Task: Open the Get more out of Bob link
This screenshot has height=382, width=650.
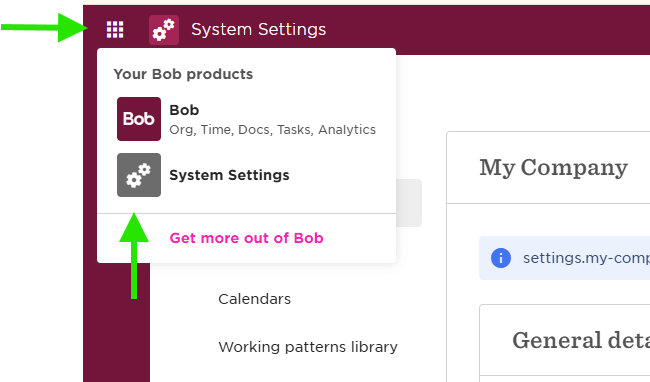Action: coord(246,238)
